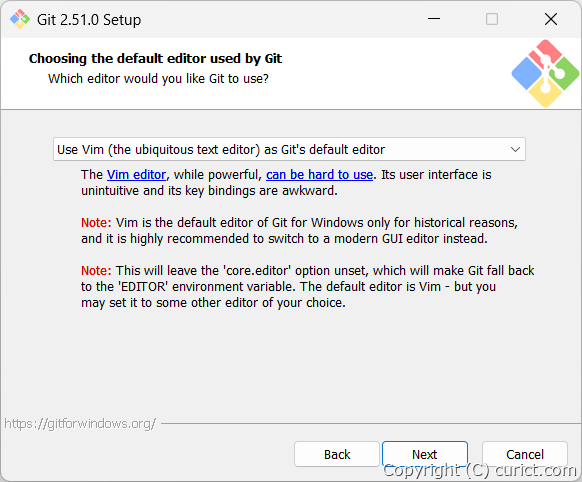
Task: Open the default editor combo box
Action: click(x=289, y=149)
